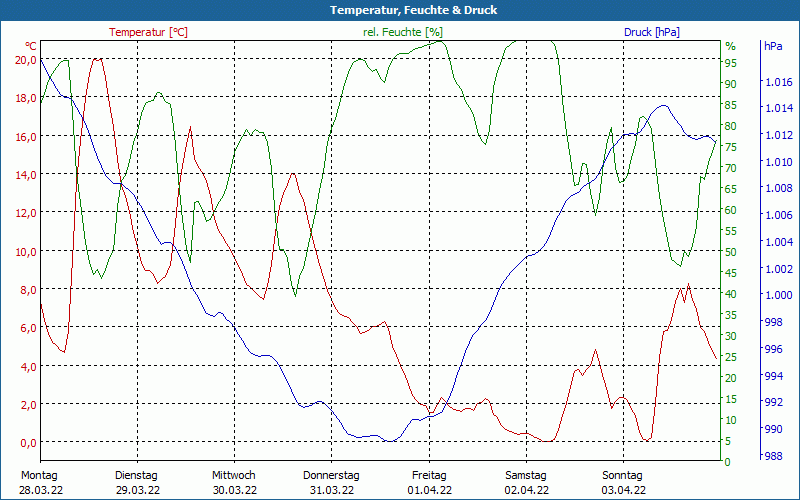Click the "Dienstag" day label
This screenshot has height=500, width=800.
point(137,475)
